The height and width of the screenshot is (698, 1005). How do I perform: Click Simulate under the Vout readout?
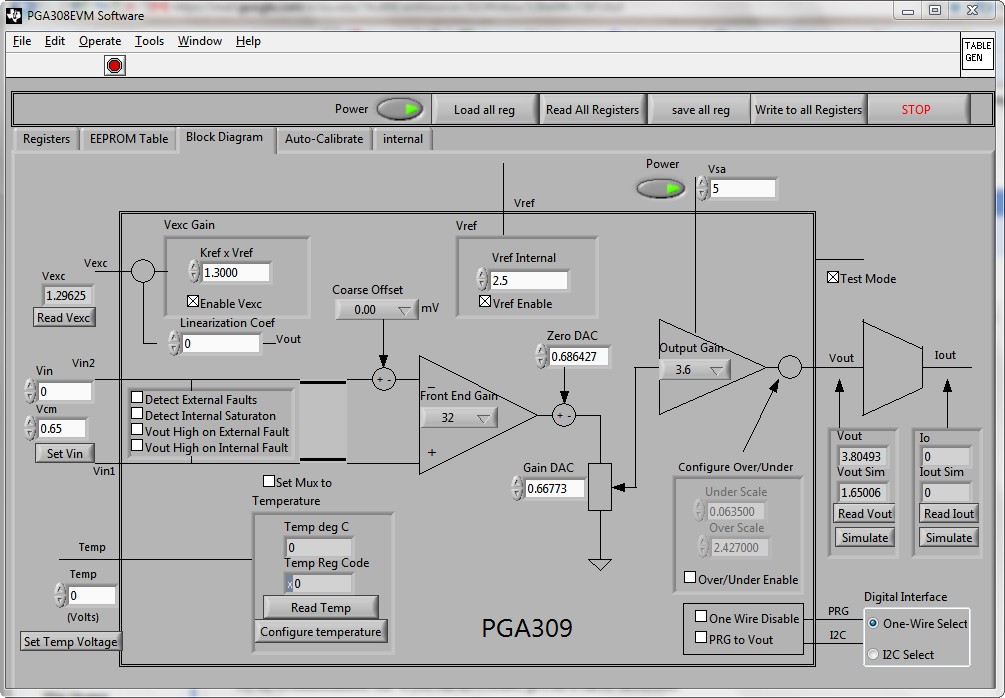pos(862,537)
